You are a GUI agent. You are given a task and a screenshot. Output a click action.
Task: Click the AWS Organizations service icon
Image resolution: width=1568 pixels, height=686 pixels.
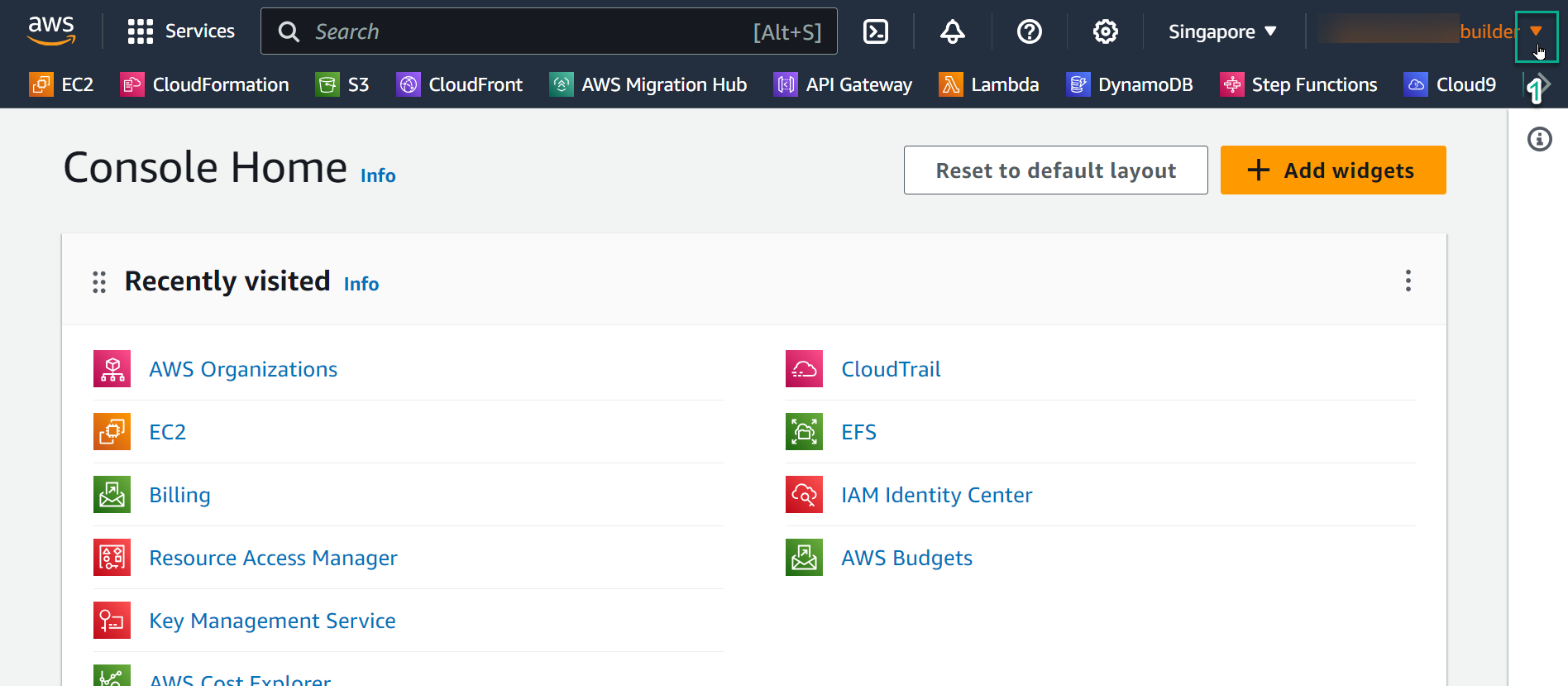[112, 369]
